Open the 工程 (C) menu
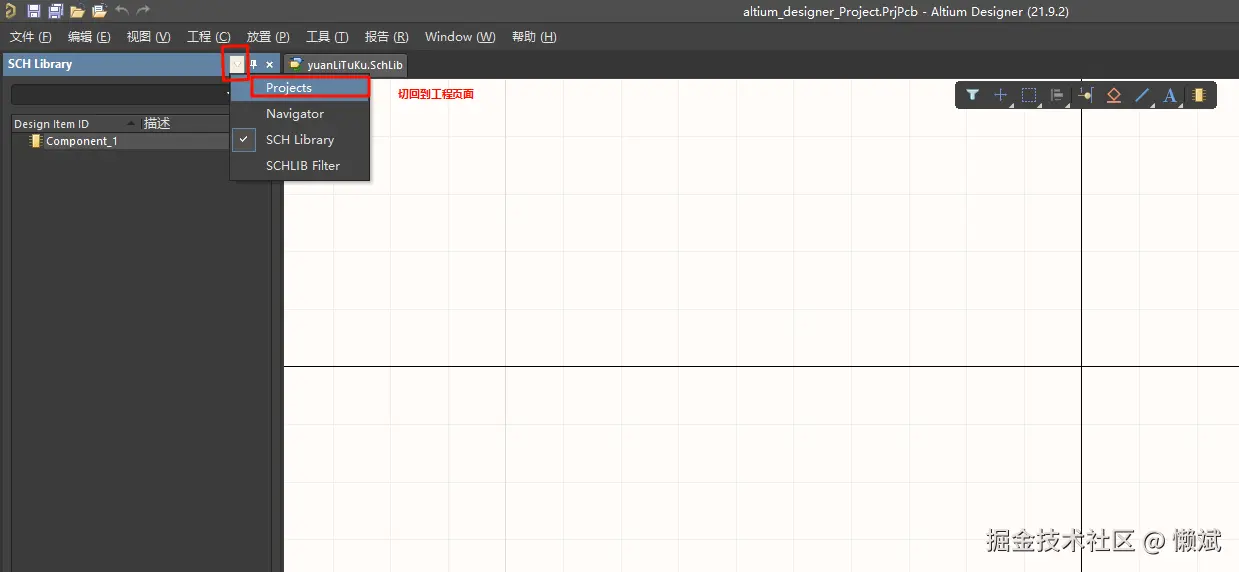This screenshot has height=572, width=1239. [x=208, y=37]
